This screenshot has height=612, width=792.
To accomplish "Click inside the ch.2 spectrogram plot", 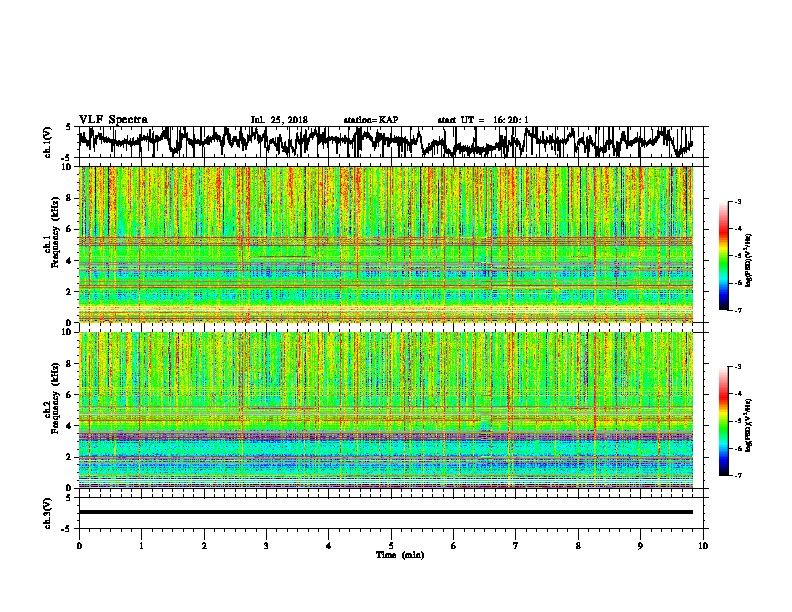I will point(386,410).
